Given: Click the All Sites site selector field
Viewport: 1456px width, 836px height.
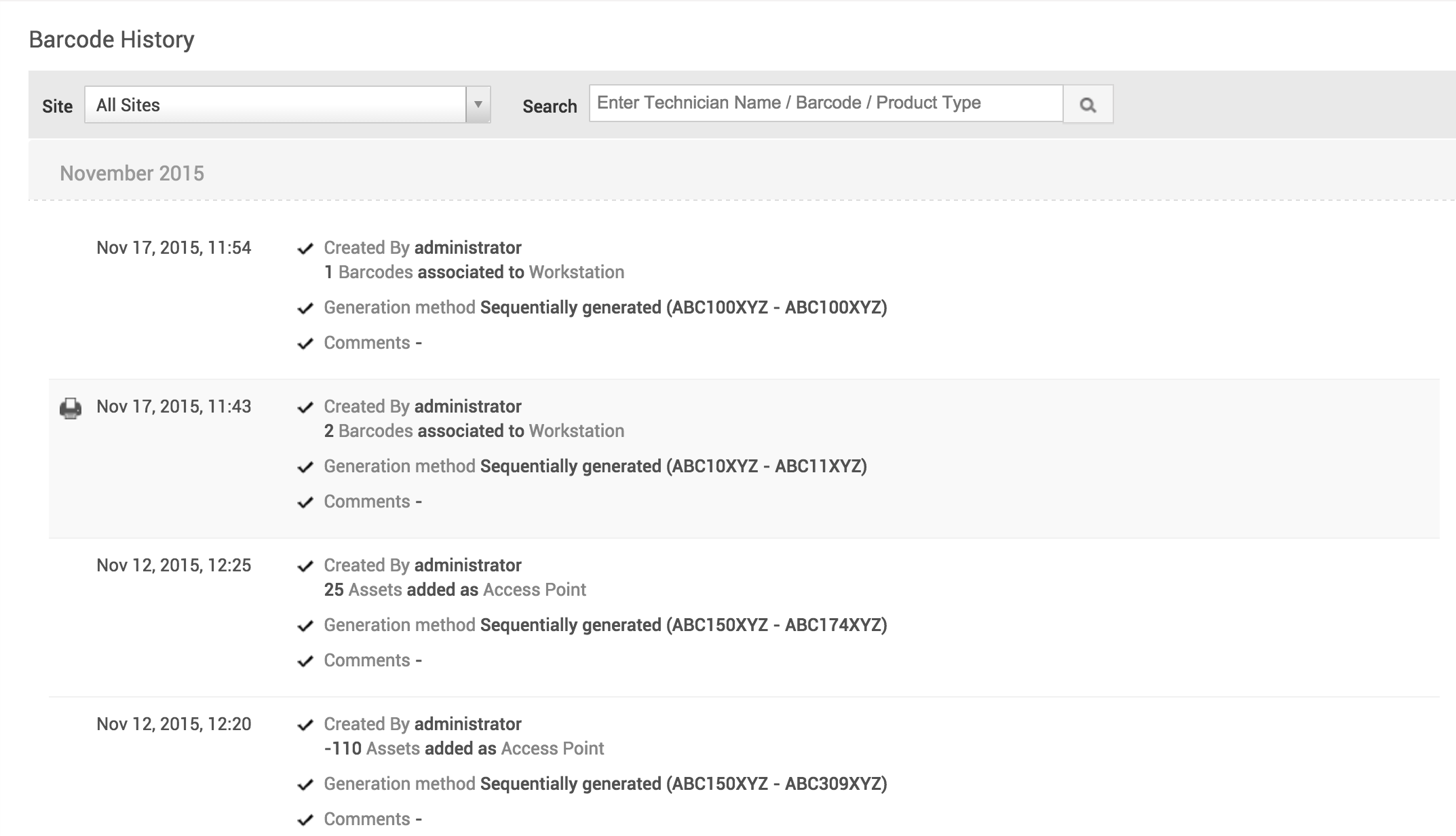Looking at the screenshot, I should click(275, 104).
